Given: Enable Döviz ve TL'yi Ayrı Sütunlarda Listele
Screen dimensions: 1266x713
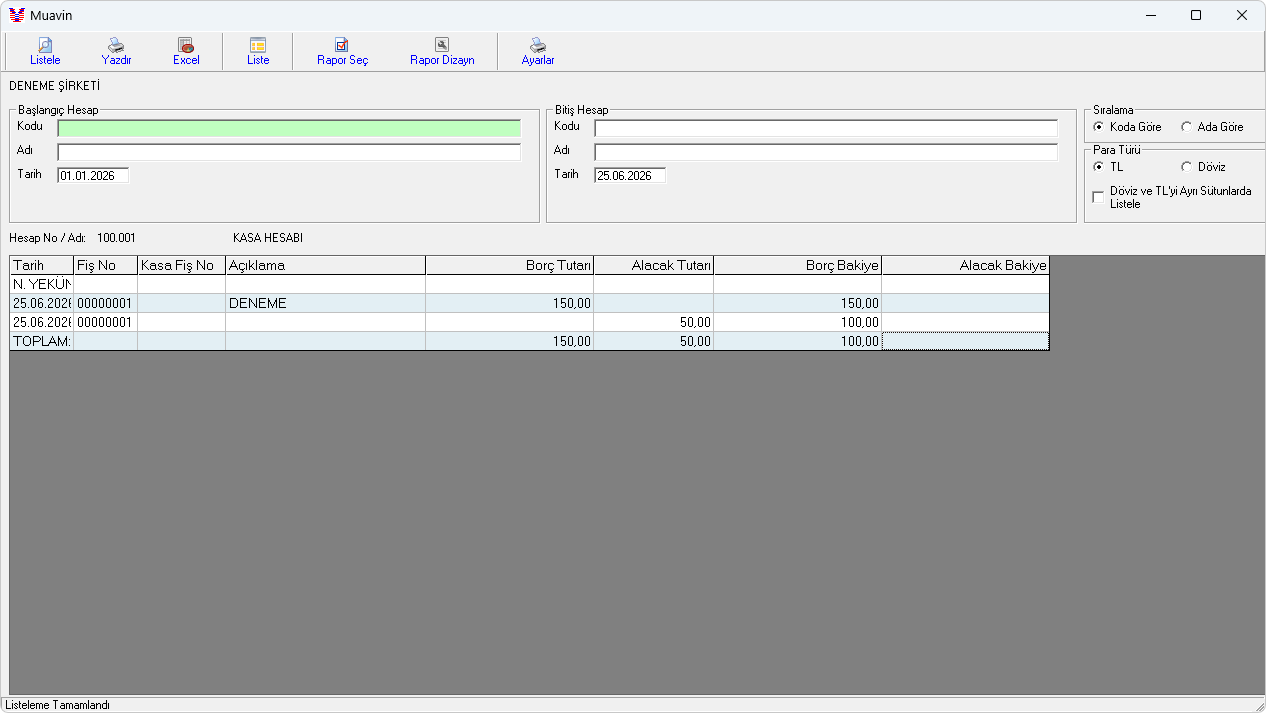Looking at the screenshot, I should (x=1098, y=197).
